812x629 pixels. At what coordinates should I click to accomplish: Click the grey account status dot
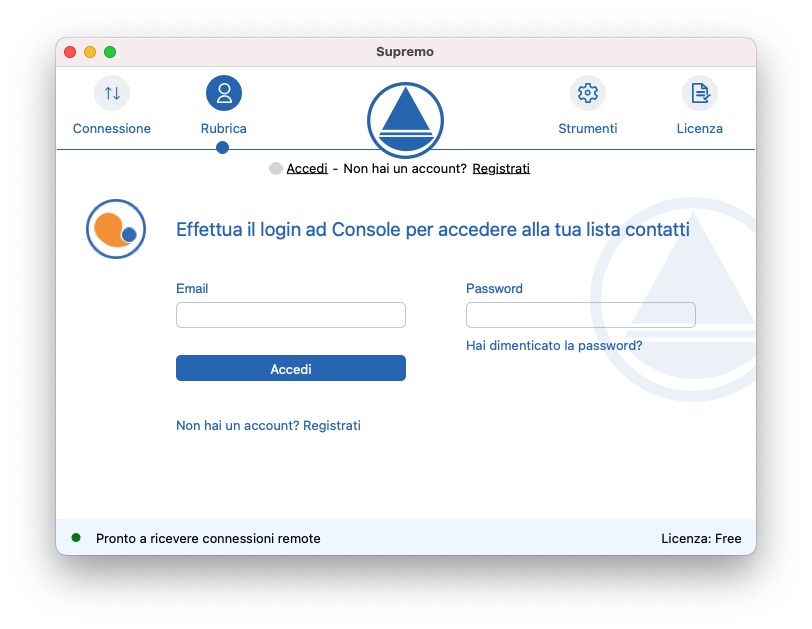tap(276, 168)
